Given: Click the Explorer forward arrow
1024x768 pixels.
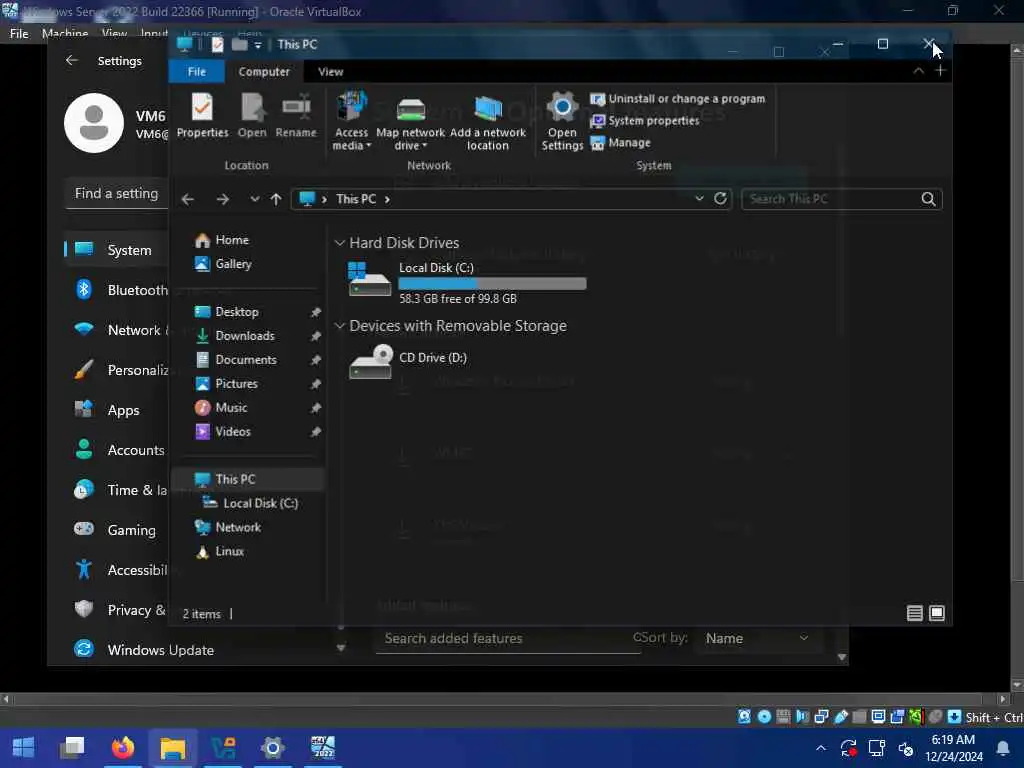Looking at the screenshot, I should (223, 199).
